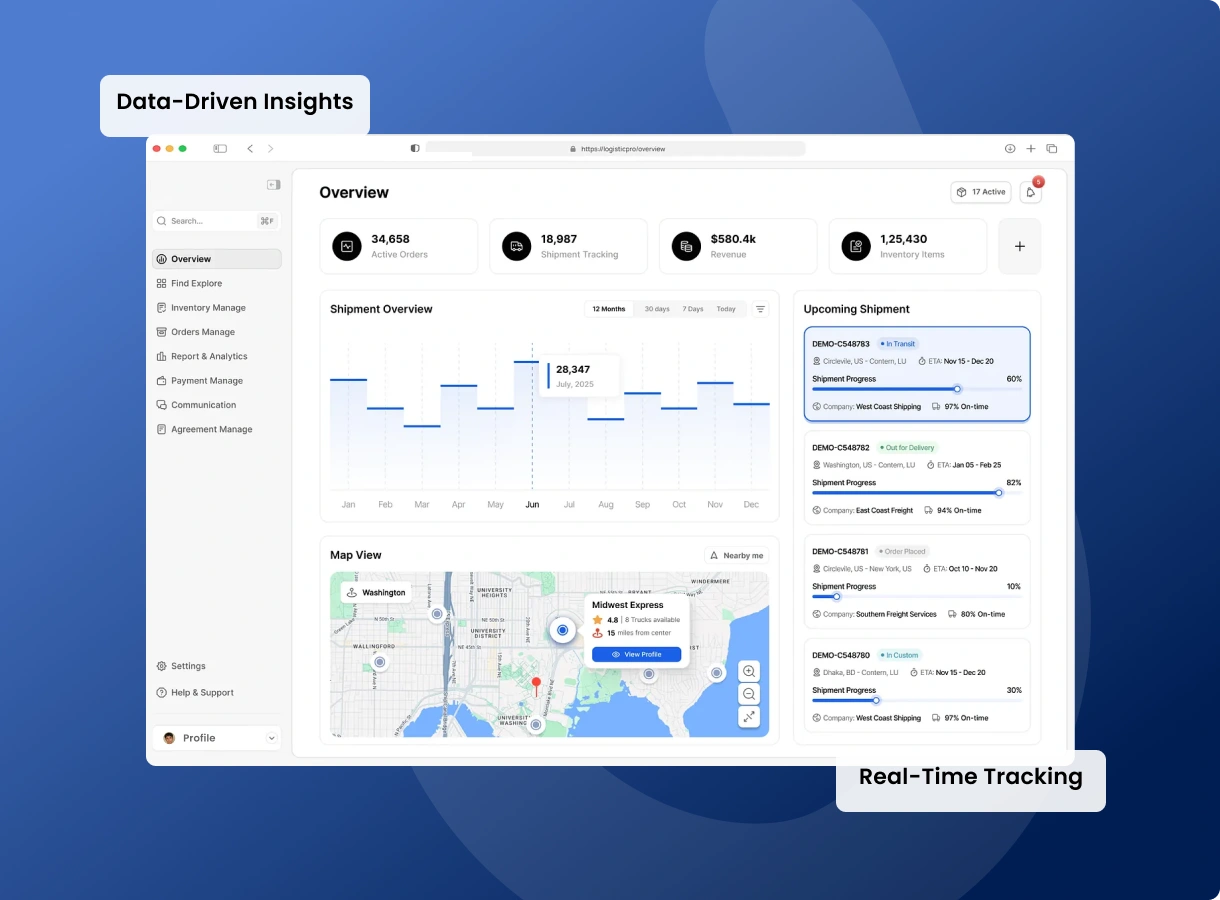Select the Jun month on chart axis
This screenshot has width=1220, height=900.
pyautogui.click(x=532, y=505)
